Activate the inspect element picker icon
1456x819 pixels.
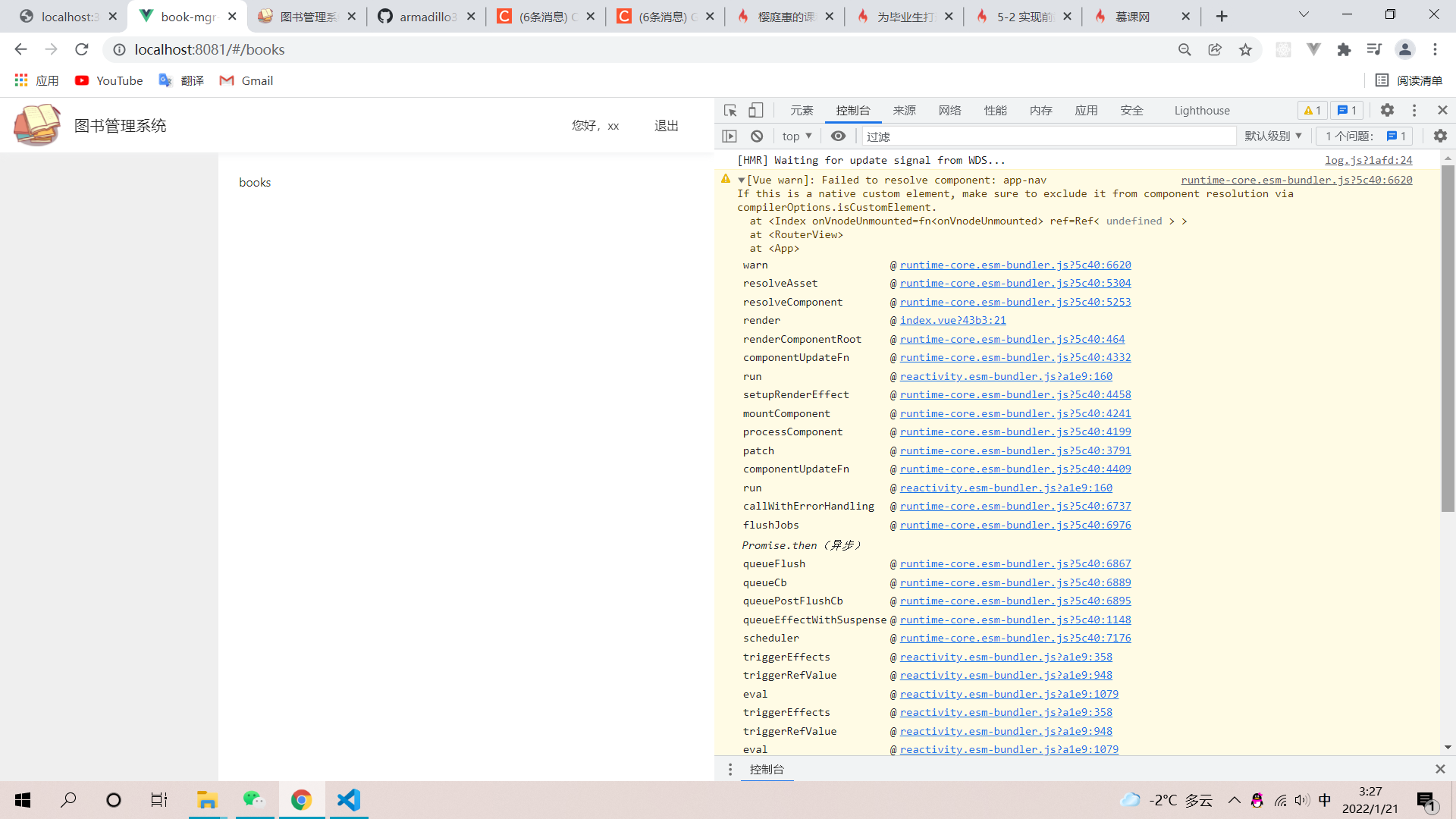click(x=730, y=111)
